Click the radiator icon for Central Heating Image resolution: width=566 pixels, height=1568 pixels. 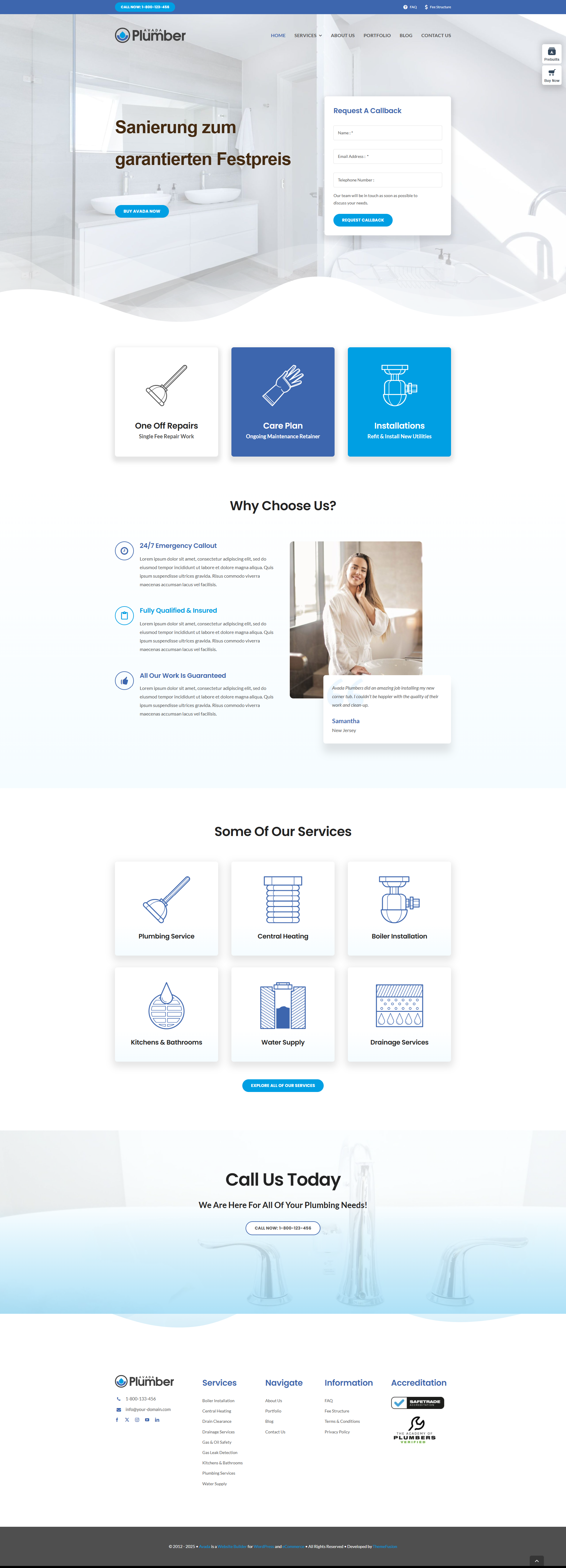(x=283, y=900)
